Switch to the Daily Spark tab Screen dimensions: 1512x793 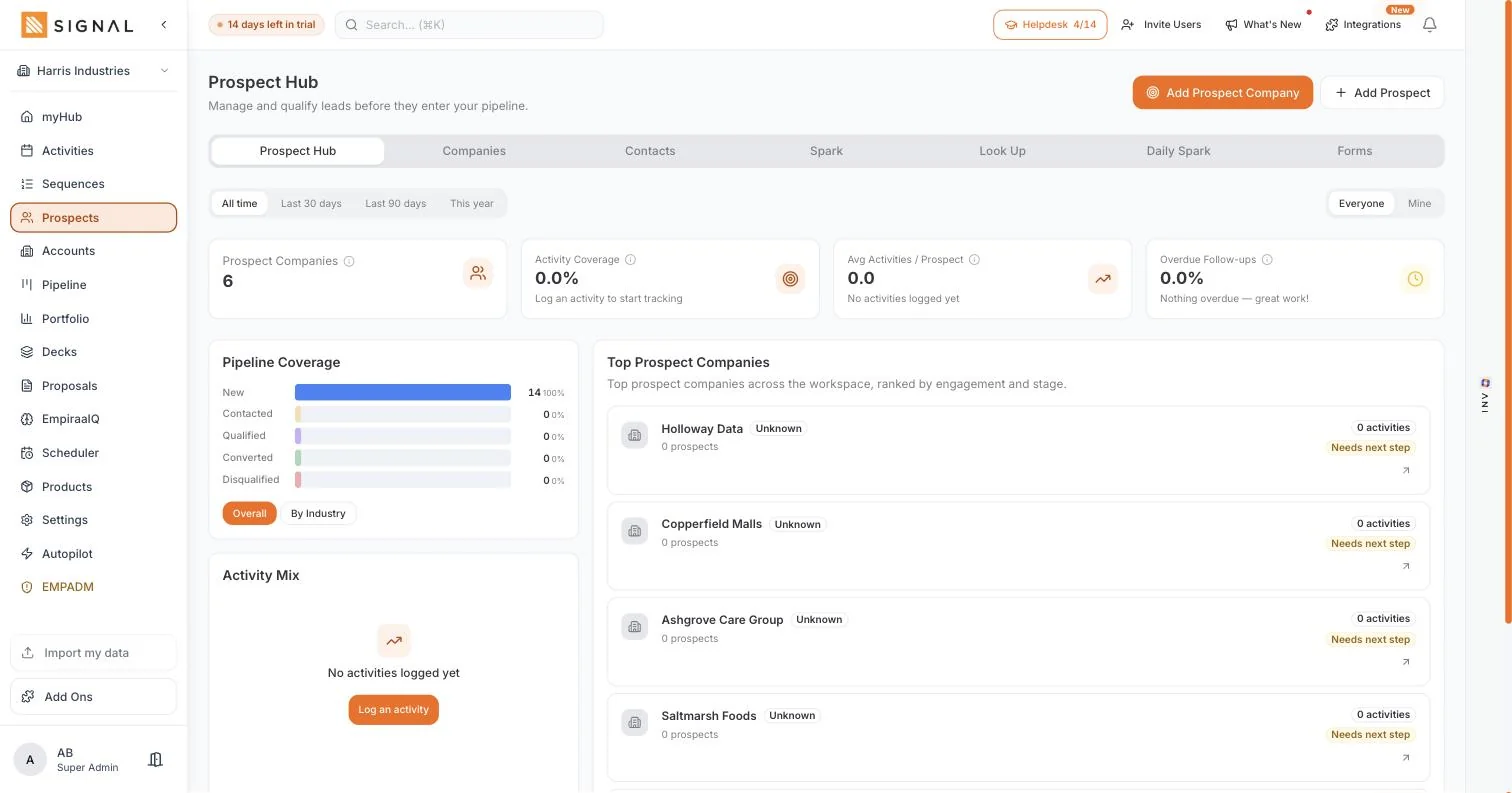[x=1178, y=151]
